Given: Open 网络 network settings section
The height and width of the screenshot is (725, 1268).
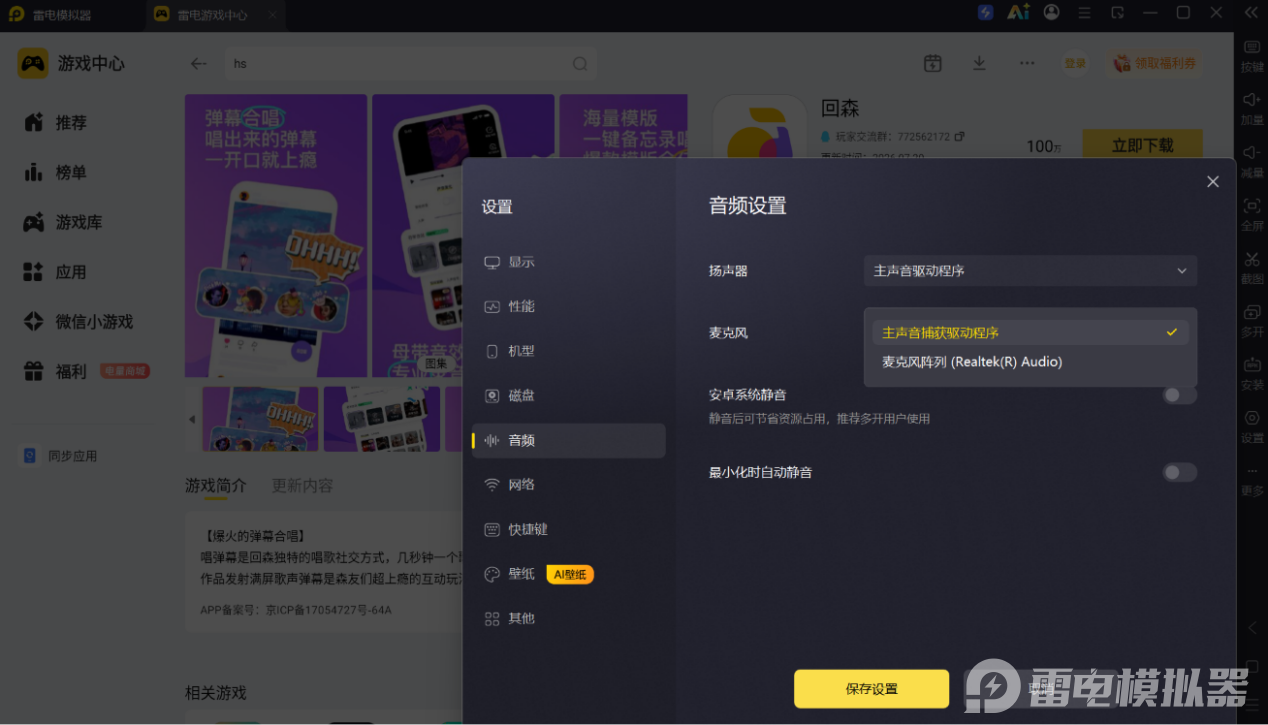Looking at the screenshot, I should click(x=568, y=484).
